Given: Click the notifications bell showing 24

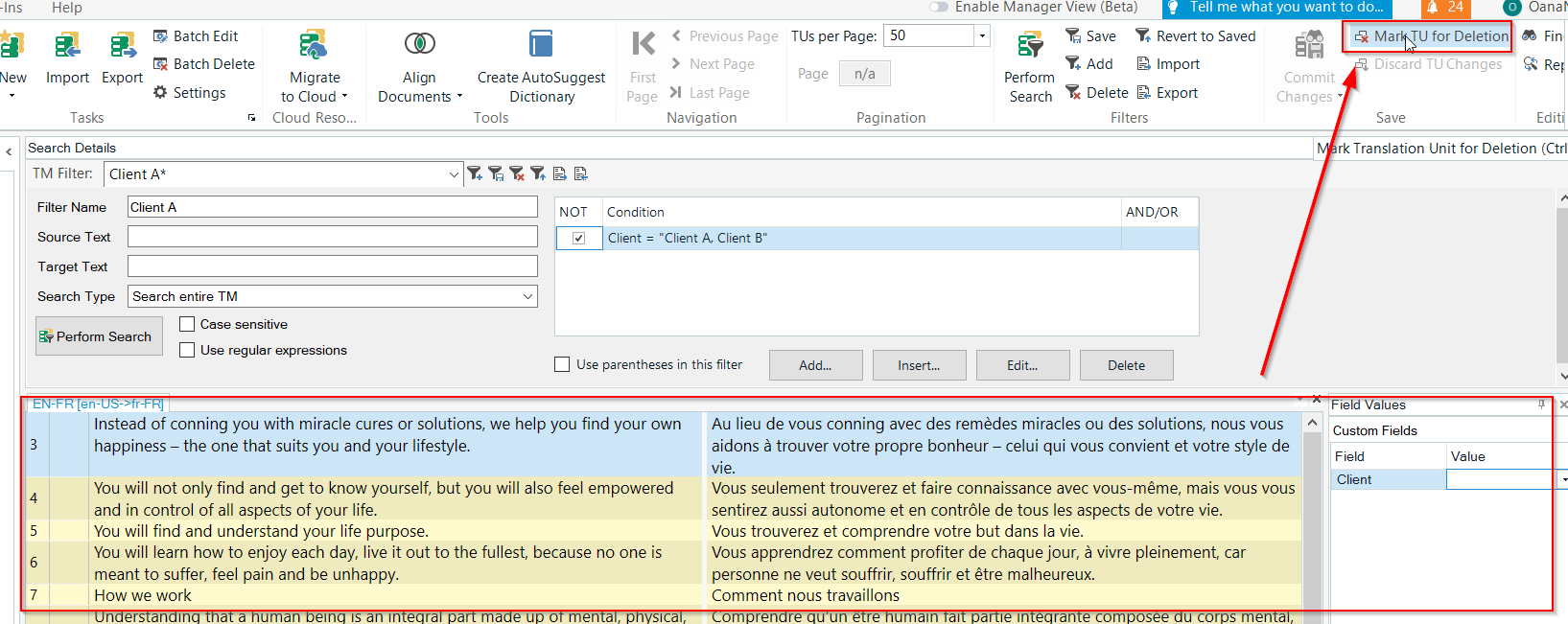Looking at the screenshot, I should (1445, 8).
